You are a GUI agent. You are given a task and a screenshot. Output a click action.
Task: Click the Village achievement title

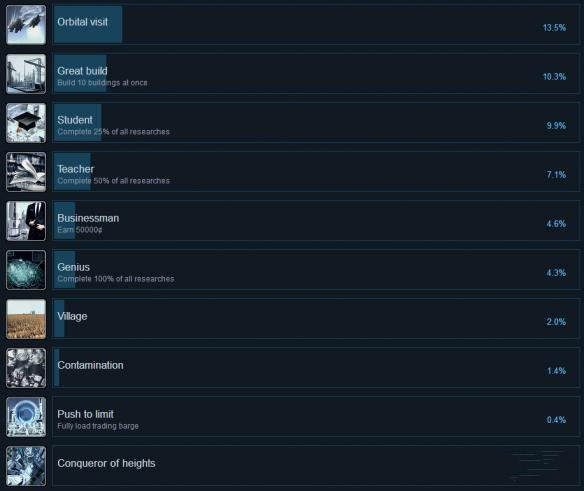[72, 316]
